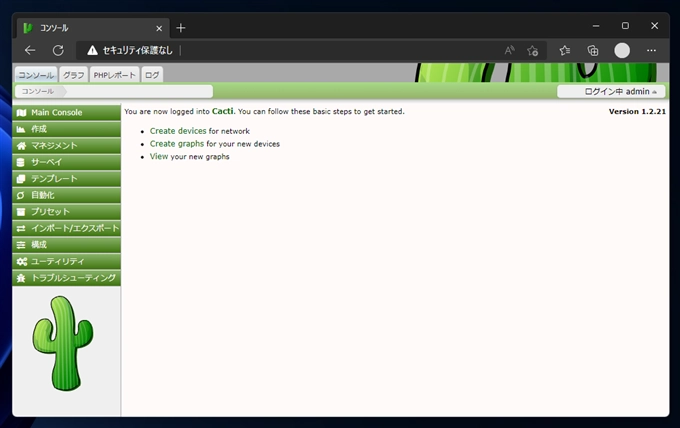Close the コンソール browser tab
The height and width of the screenshot is (428, 680).
click(x=159, y=29)
